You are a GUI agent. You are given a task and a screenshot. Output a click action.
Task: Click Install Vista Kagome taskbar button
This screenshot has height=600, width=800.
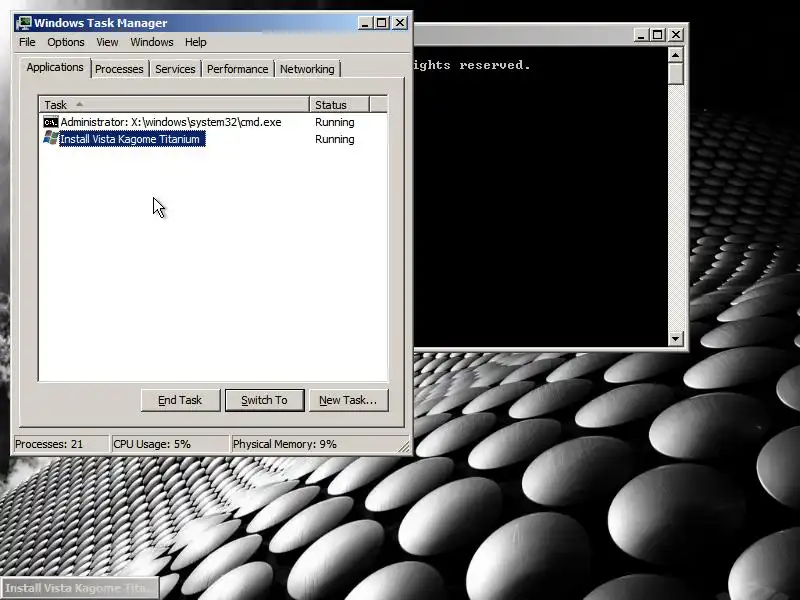(x=80, y=588)
